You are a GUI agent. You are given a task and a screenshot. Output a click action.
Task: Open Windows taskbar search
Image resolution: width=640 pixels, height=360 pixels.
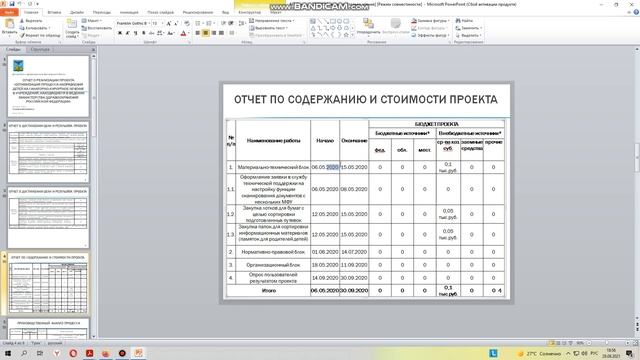(x=24, y=353)
